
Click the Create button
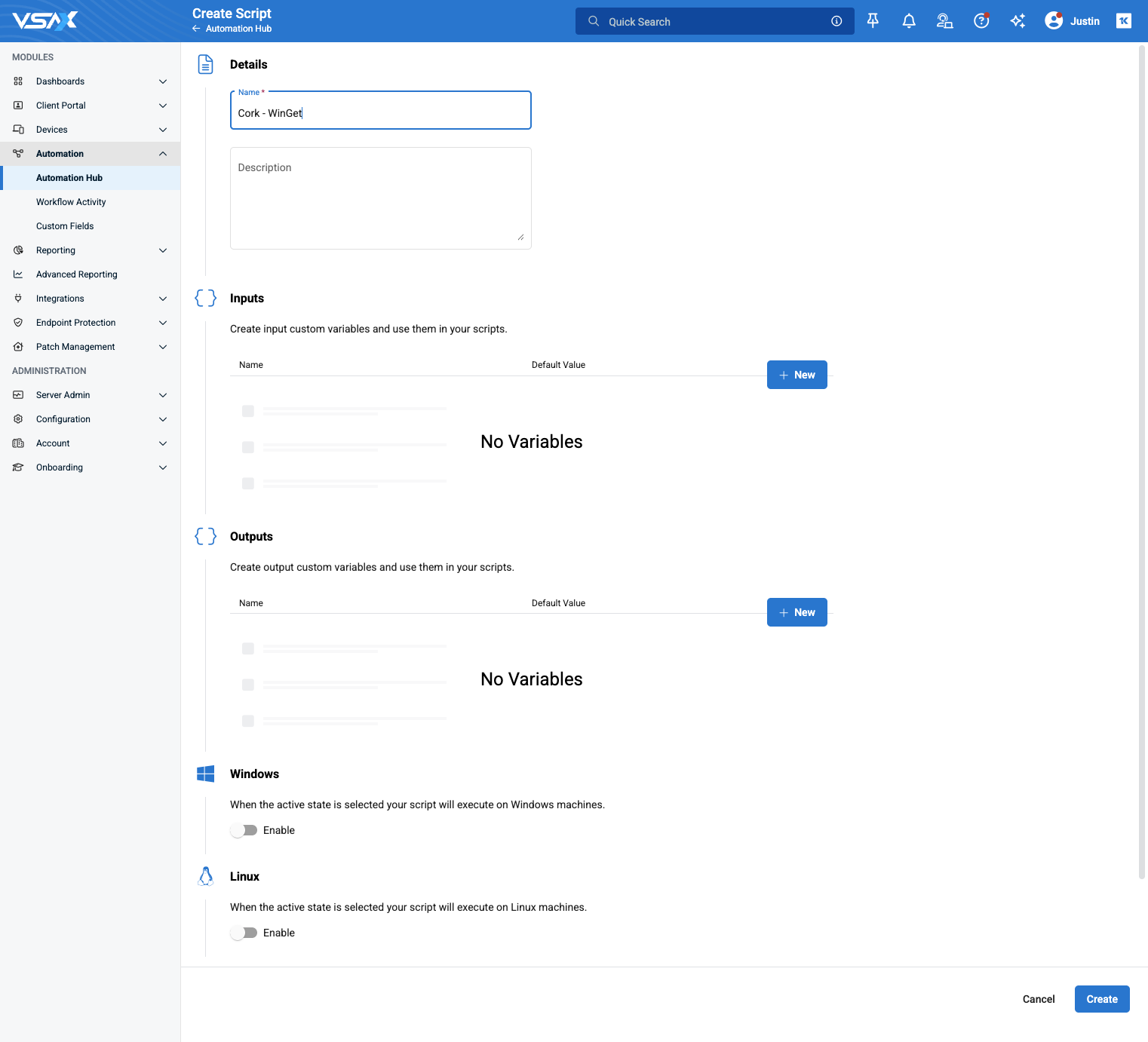(x=1102, y=999)
